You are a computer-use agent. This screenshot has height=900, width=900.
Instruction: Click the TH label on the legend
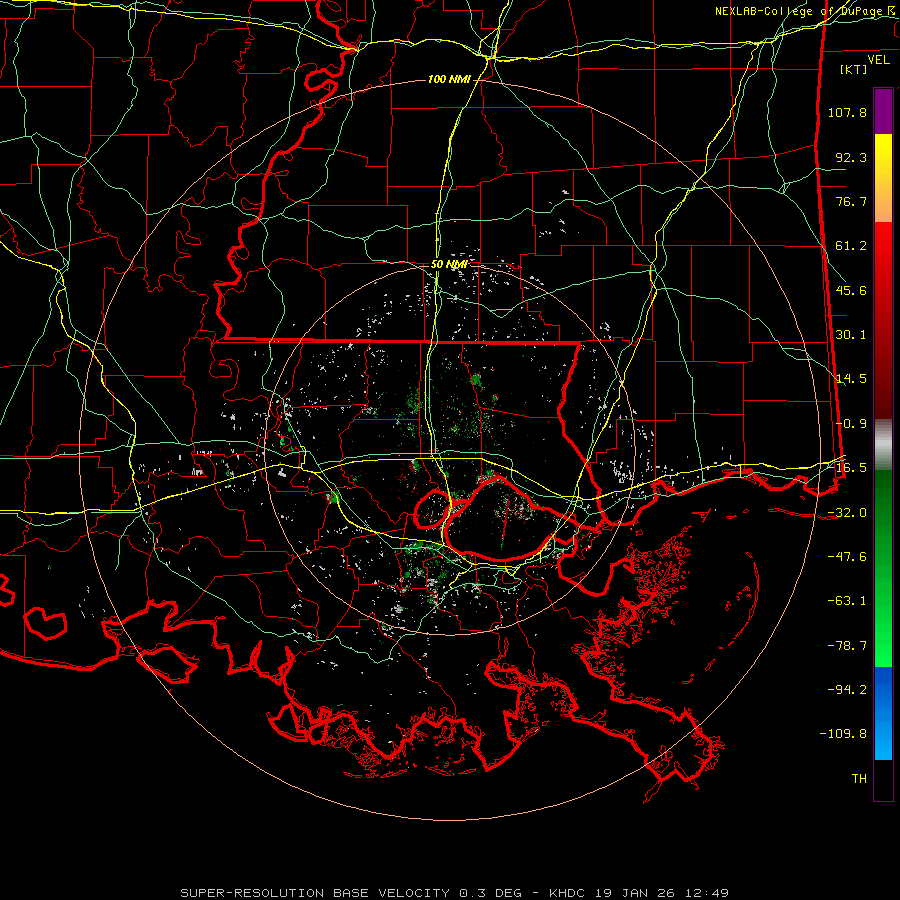[x=859, y=779]
